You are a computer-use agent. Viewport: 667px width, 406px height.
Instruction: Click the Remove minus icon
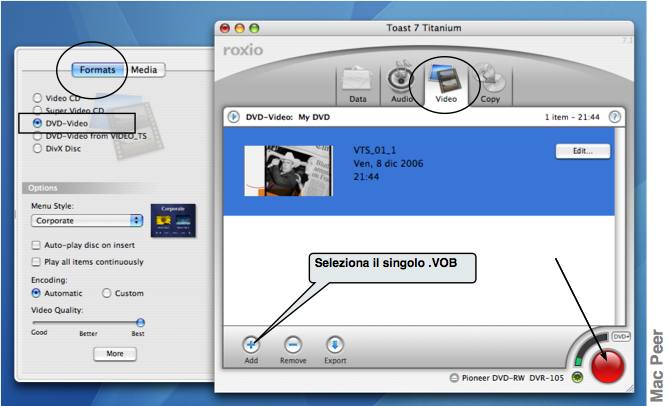click(293, 345)
